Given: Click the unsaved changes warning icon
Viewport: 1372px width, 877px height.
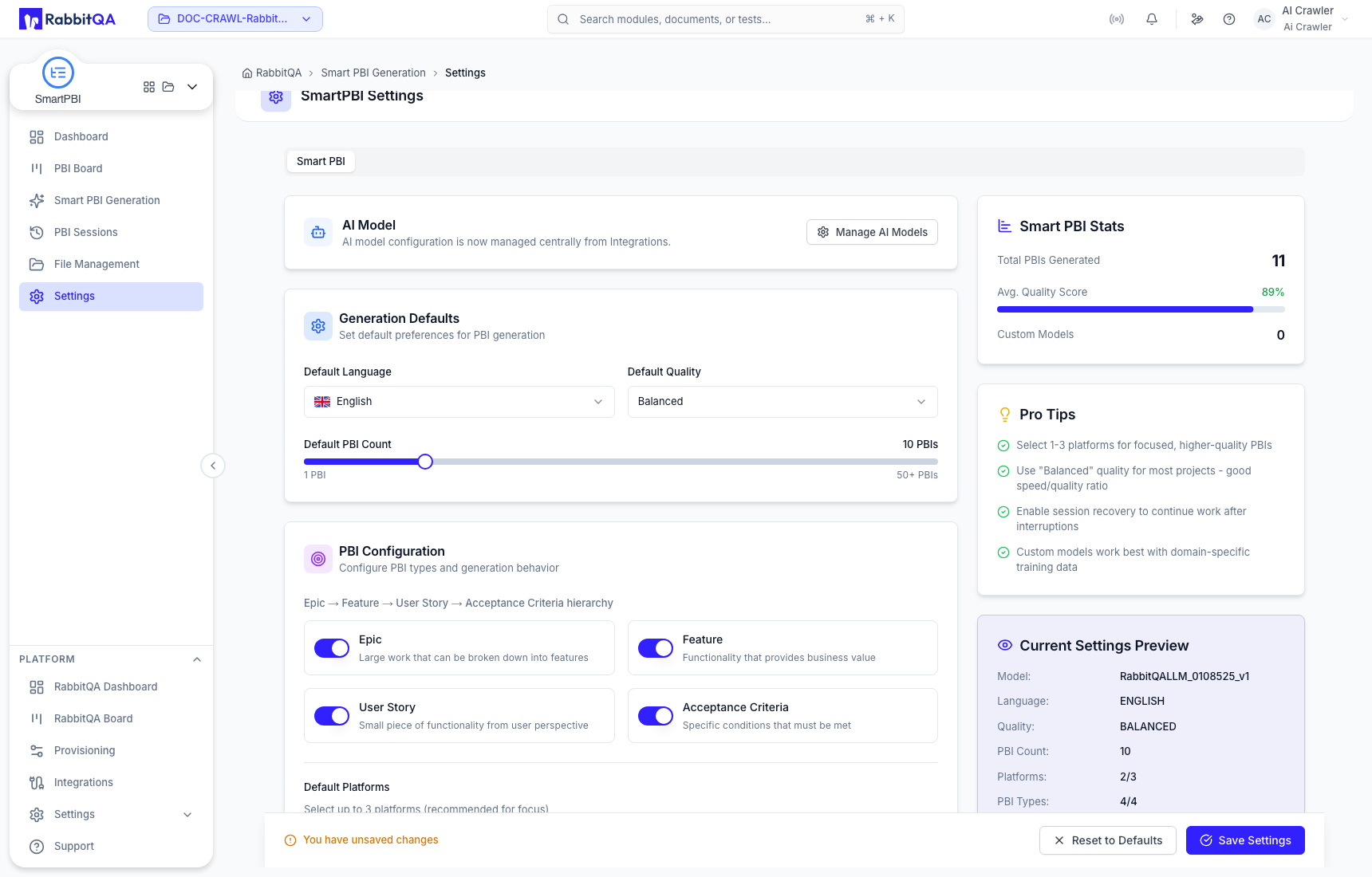Looking at the screenshot, I should (290, 840).
